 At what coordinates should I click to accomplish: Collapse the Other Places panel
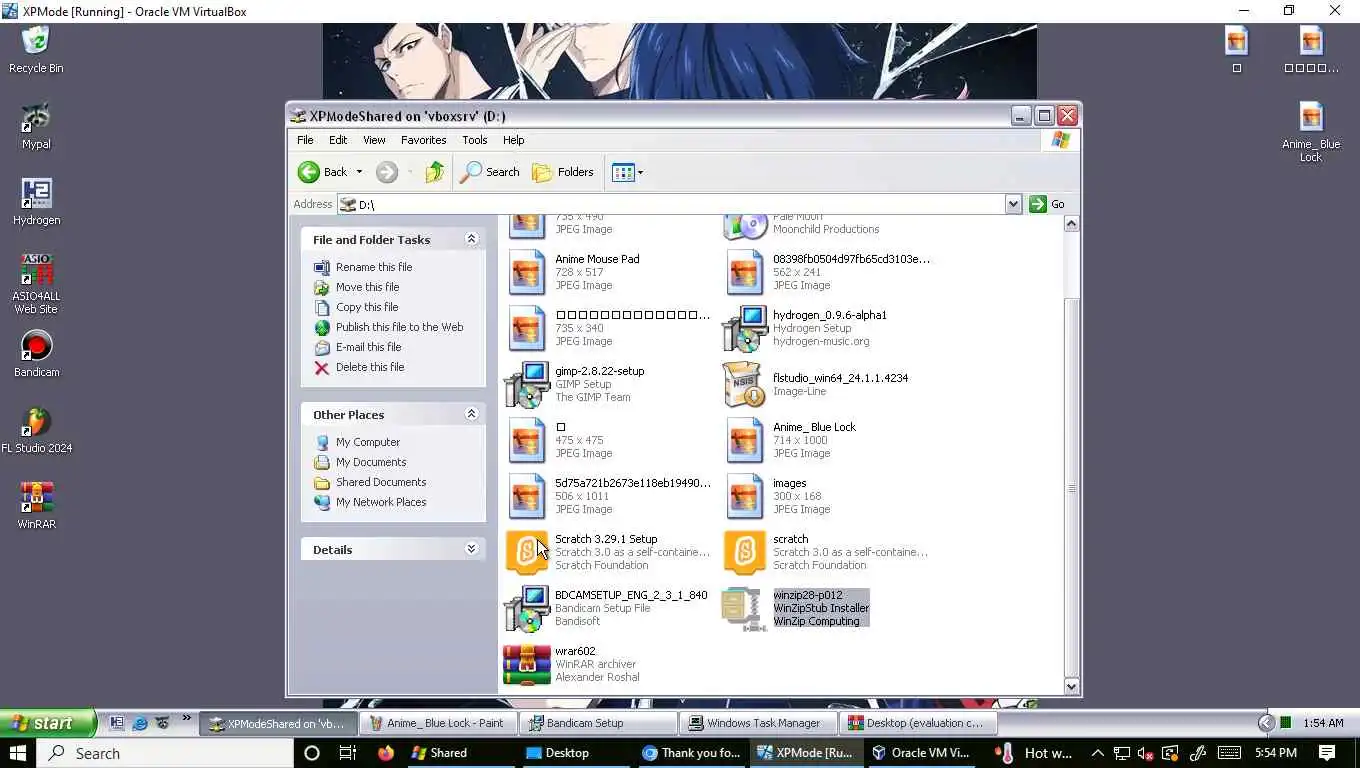[471, 414]
